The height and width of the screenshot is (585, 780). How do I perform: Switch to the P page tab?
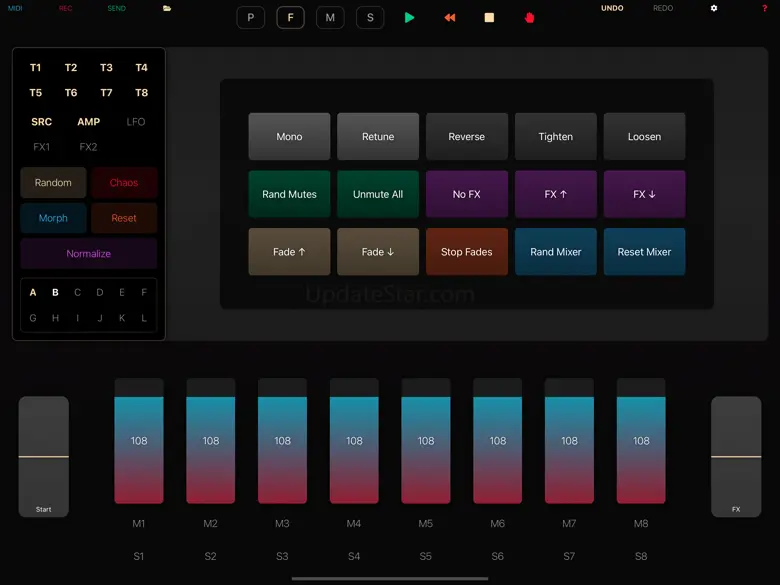[250, 18]
